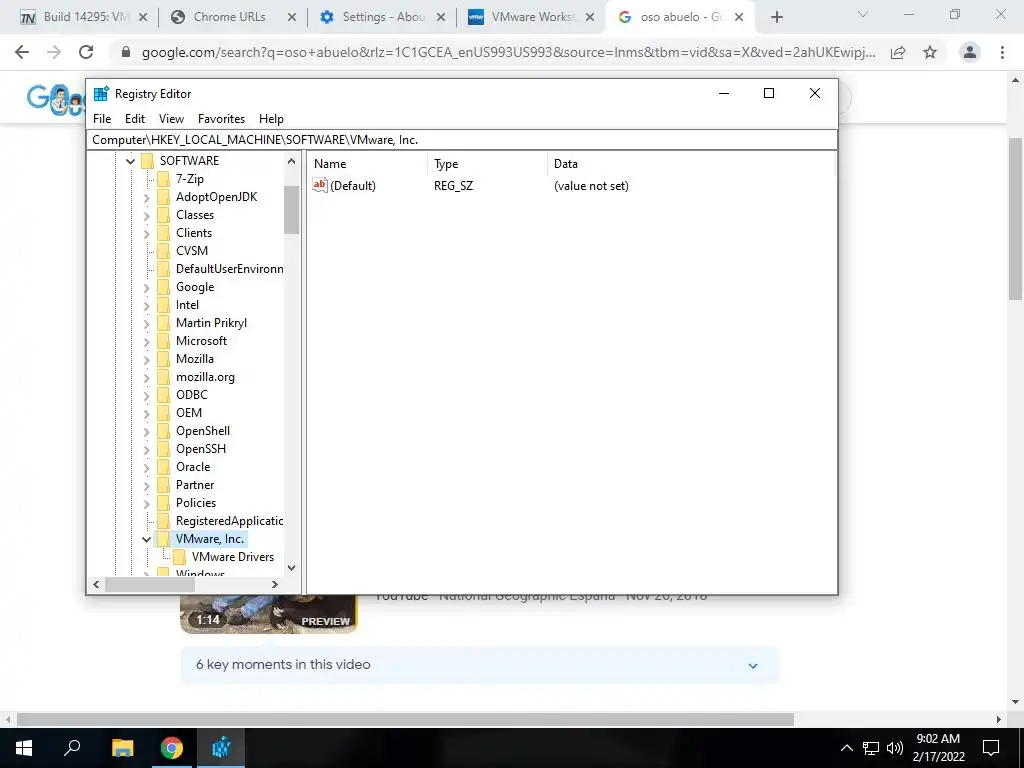The image size is (1024, 768).
Task: Select the Partner key
Action: 195,485
